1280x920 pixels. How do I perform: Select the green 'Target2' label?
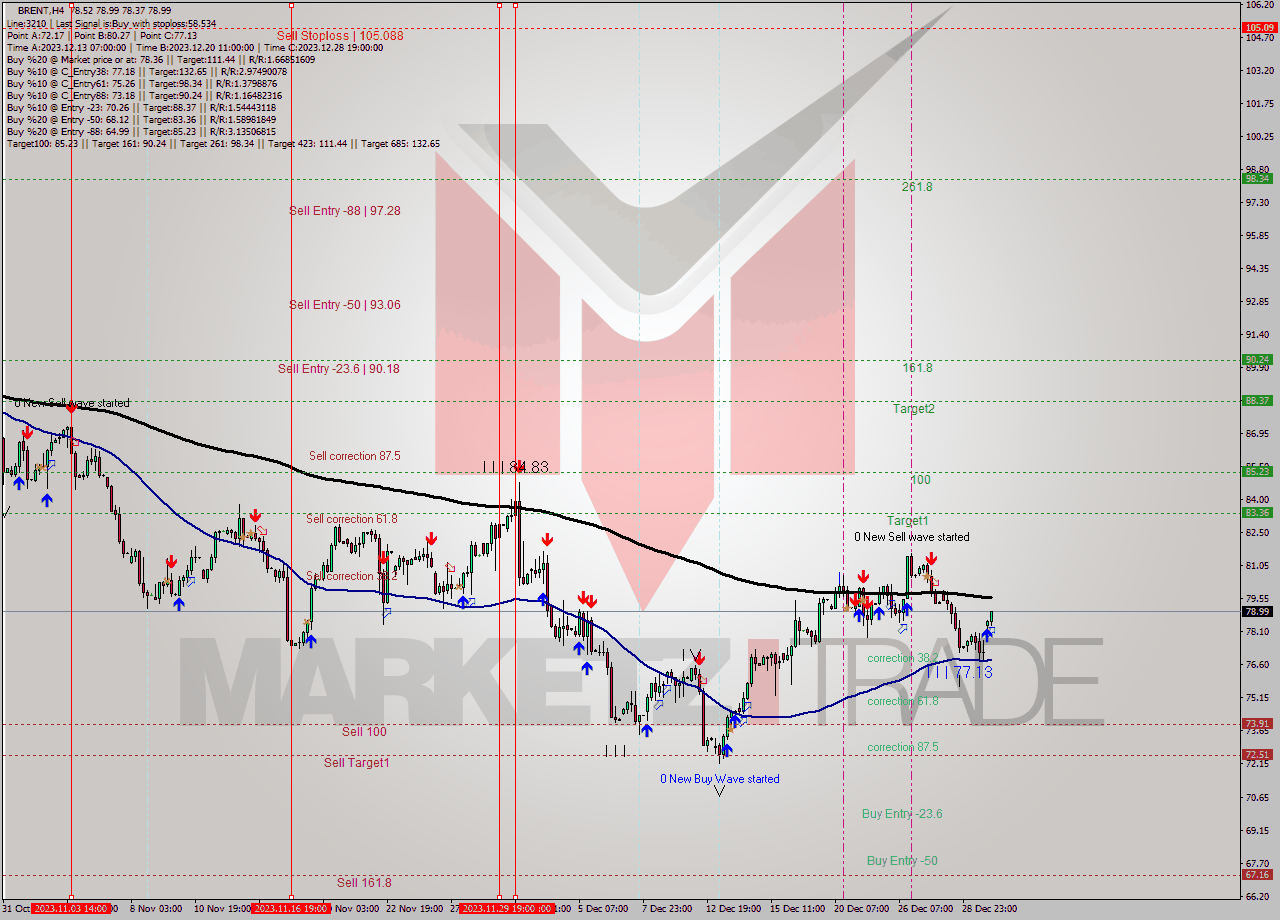[x=914, y=409]
